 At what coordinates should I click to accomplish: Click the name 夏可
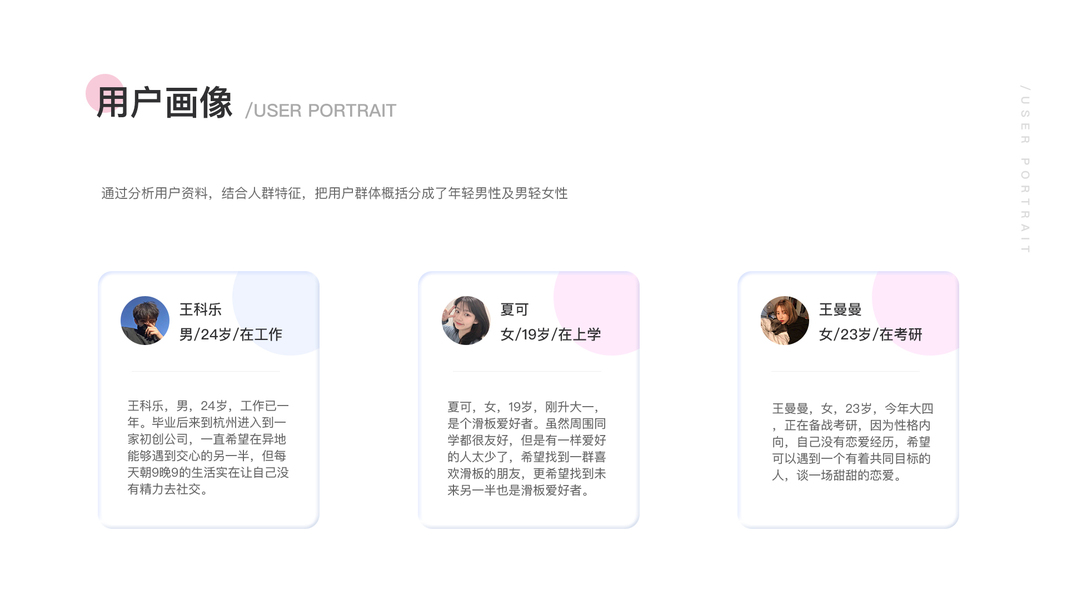click(x=514, y=310)
